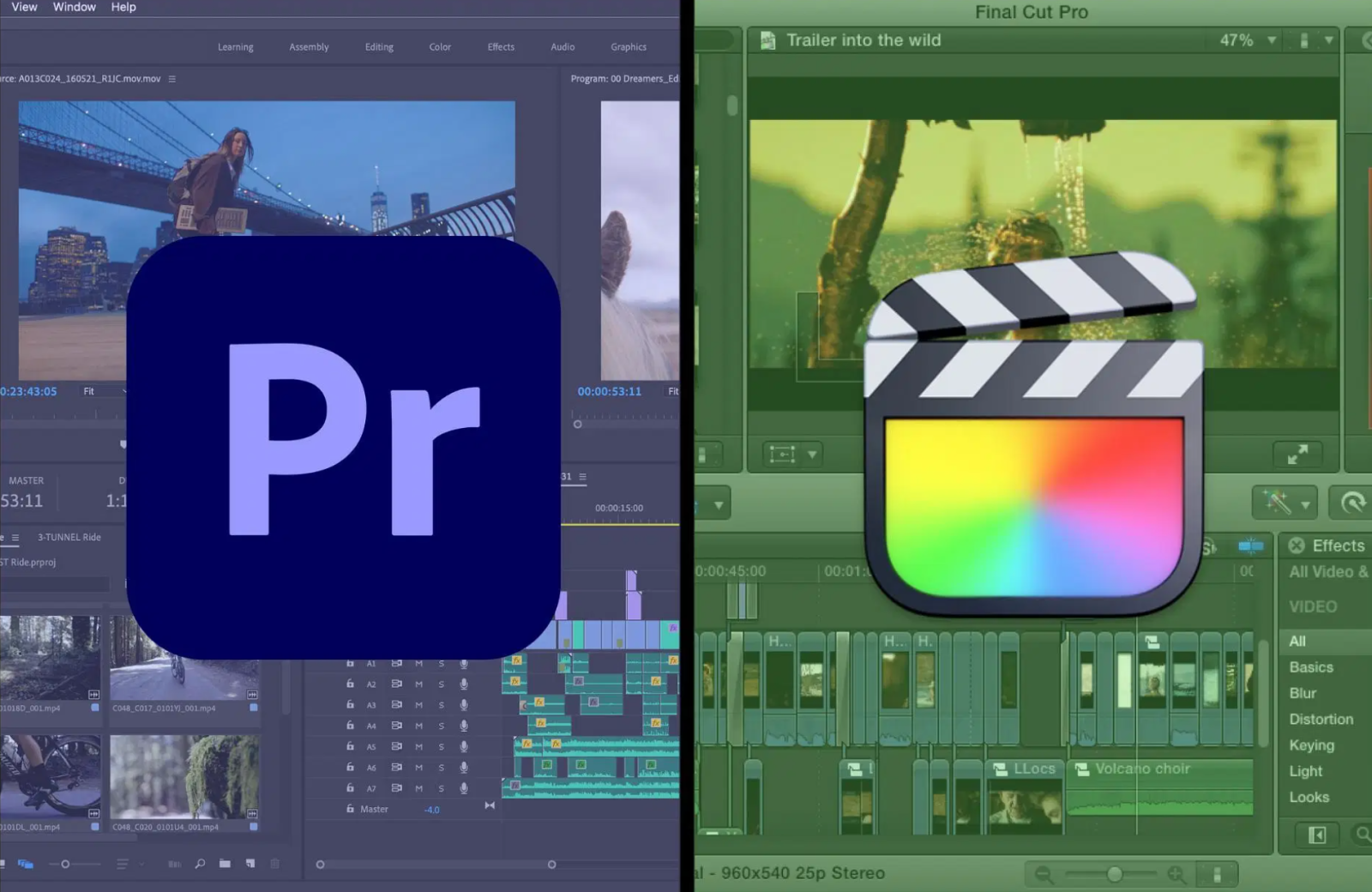Toggle fullscreen viewer arrows icon
Screen dimensions: 1372x892
pyautogui.click(x=1297, y=454)
